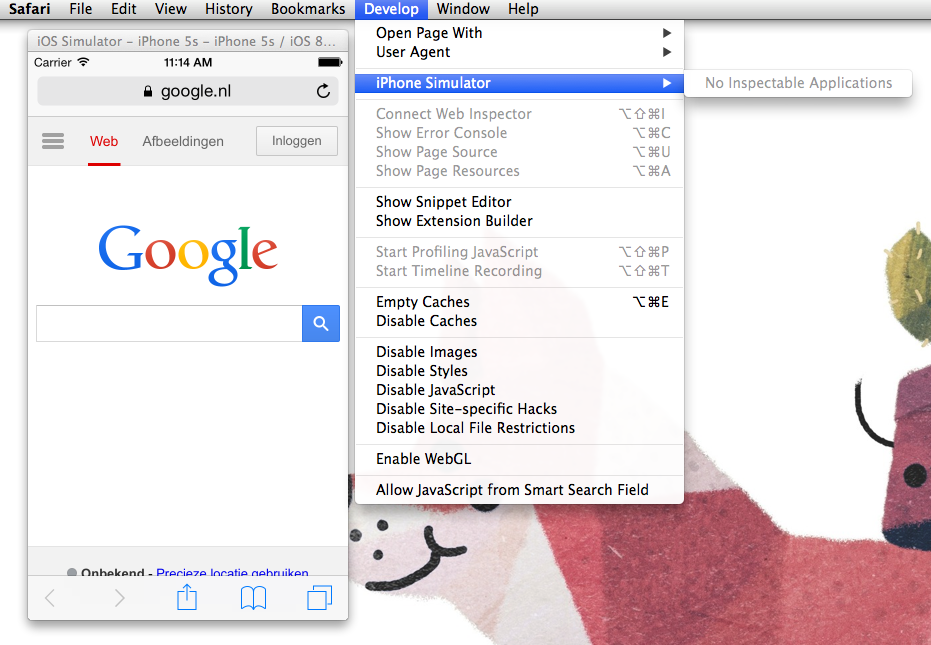Open the View menu
931x645 pixels.
coord(171,9)
